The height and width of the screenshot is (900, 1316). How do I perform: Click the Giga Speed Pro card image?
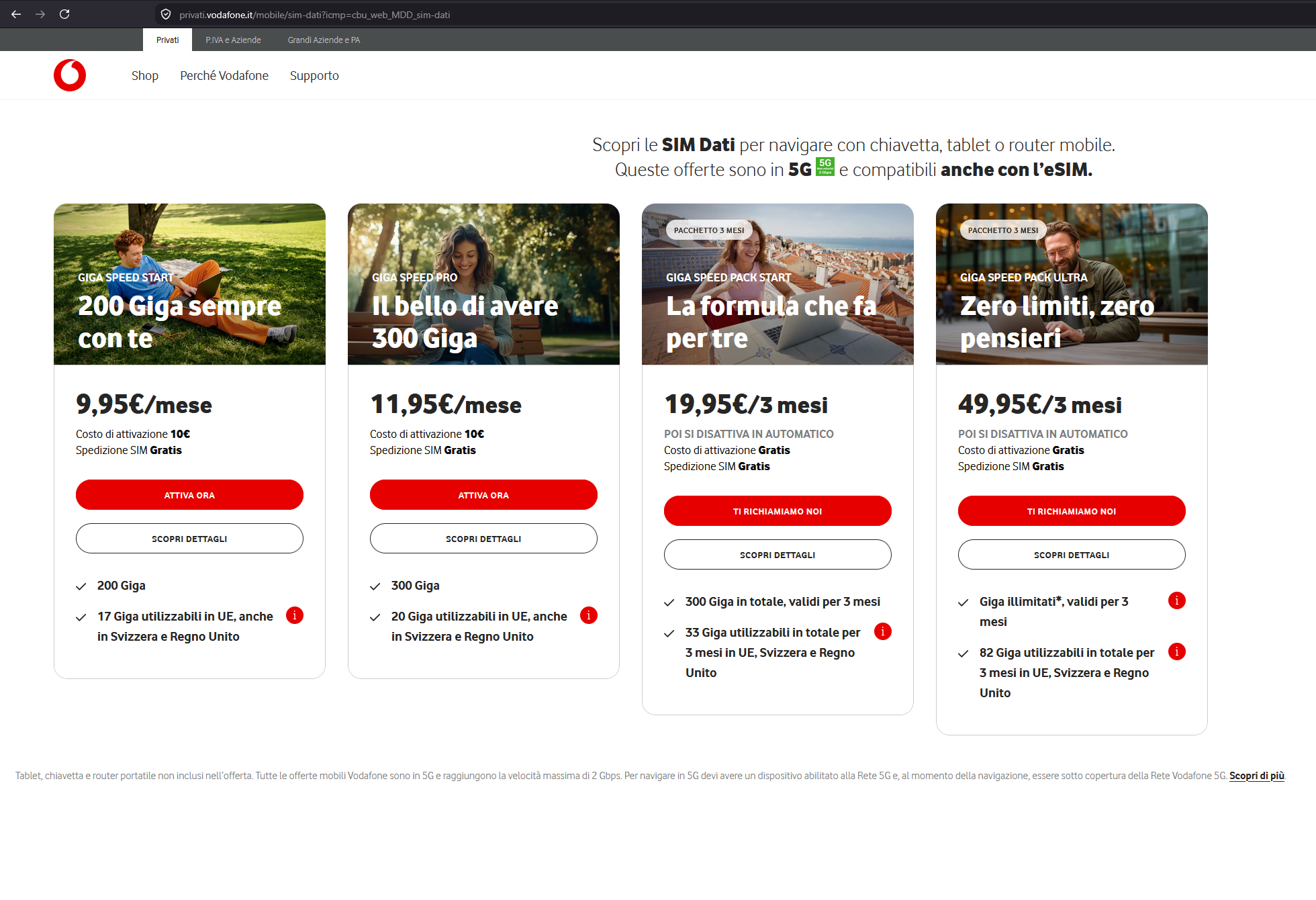[483, 284]
